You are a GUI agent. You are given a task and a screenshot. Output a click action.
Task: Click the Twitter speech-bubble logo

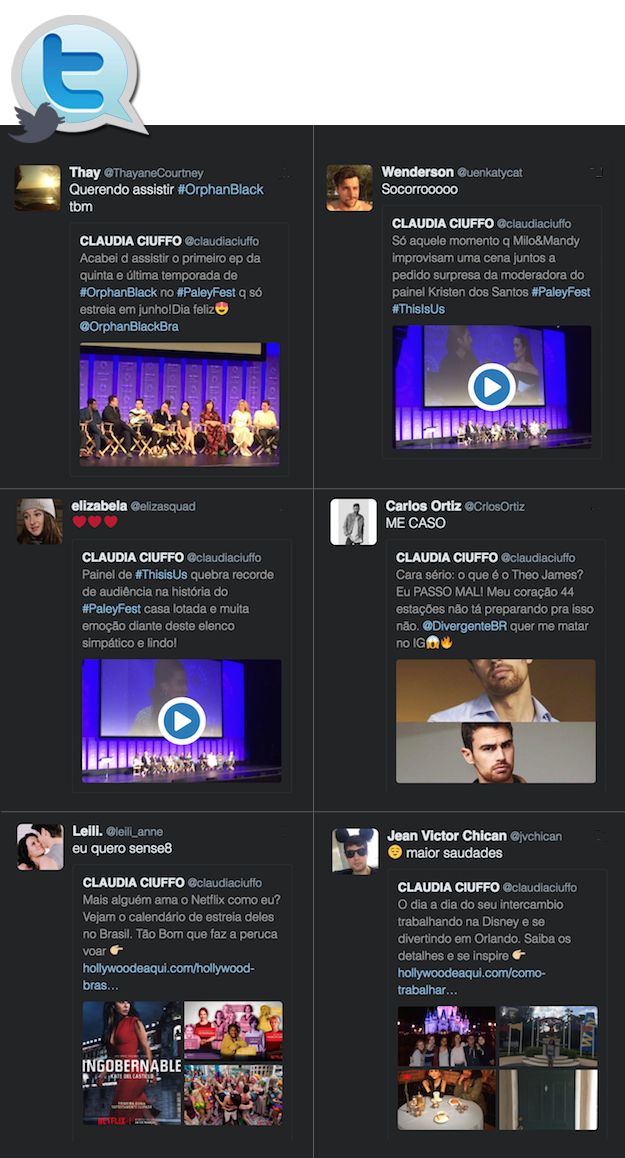(x=75, y=75)
